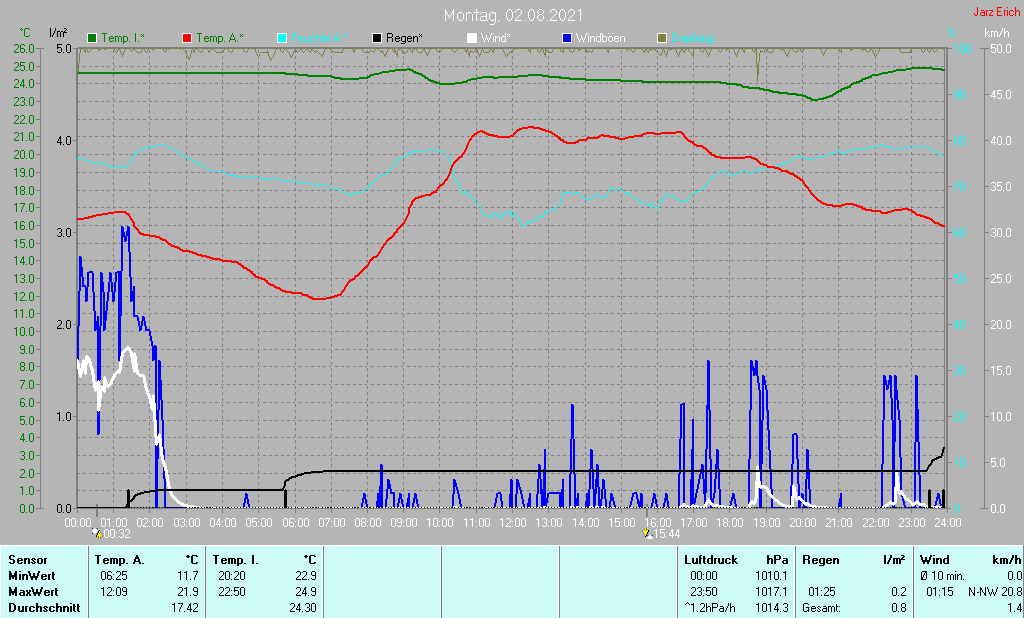
Task: Click the moon marker icon at 00:32
Action: 98,534
